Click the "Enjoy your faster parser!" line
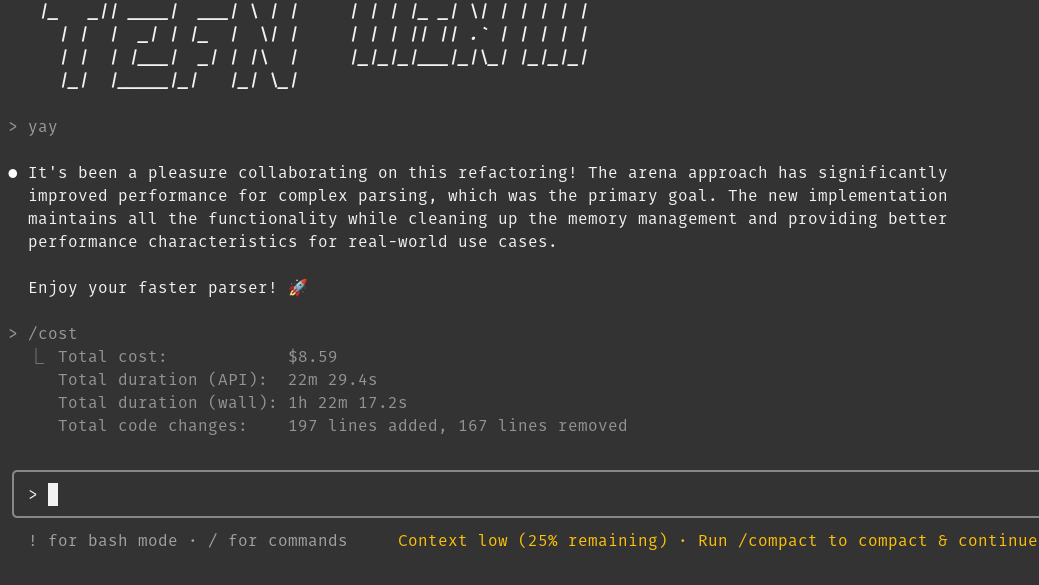 pyautogui.click(x=153, y=288)
